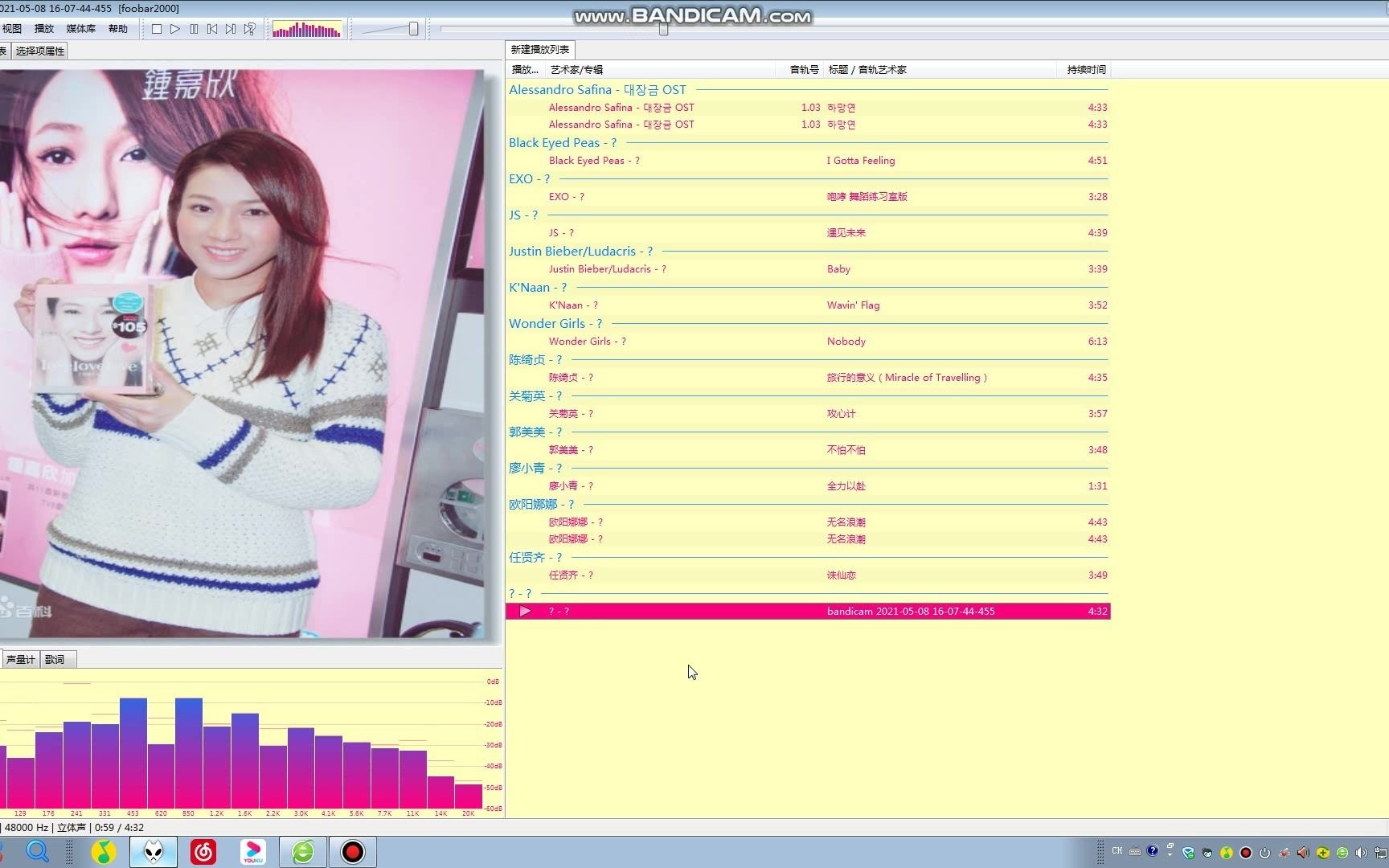The width and height of the screenshot is (1389, 868).
Task: Select the 郭美美 track 不怕不怕
Action: pyautogui.click(x=808, y=450)
